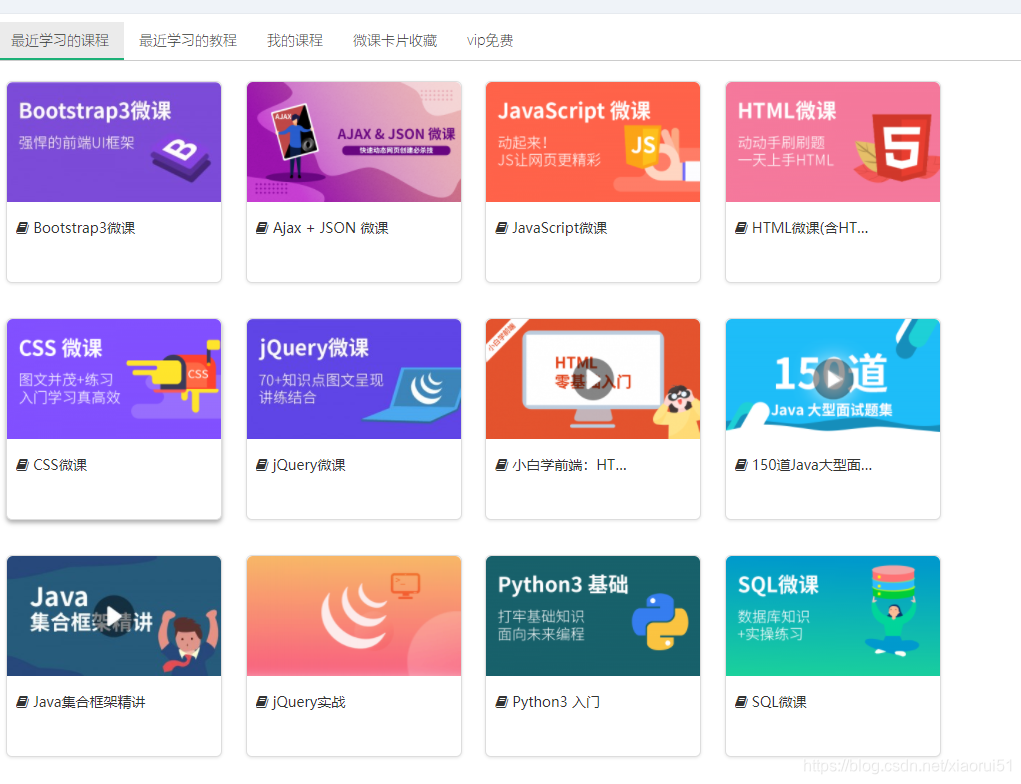Click the jQuery实战 course thumbnail
This screenshot has height=784, width=1021.
click(x=353, y=615)
